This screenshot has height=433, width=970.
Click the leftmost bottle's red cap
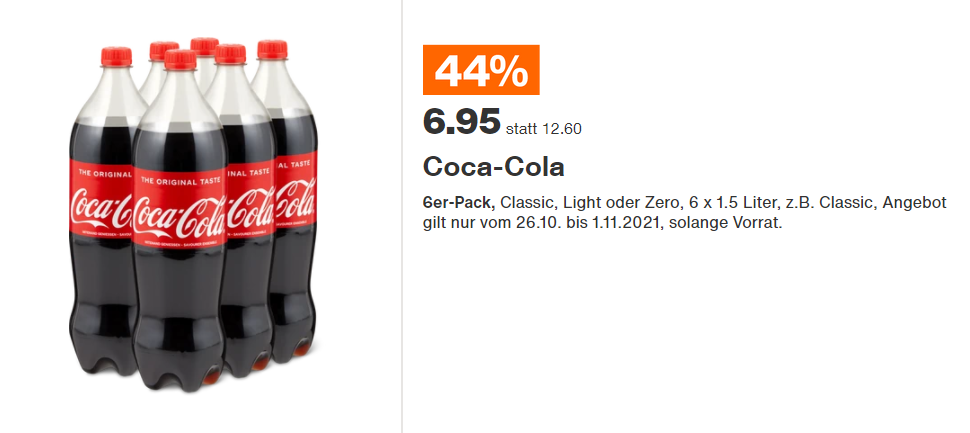[118, 55]
